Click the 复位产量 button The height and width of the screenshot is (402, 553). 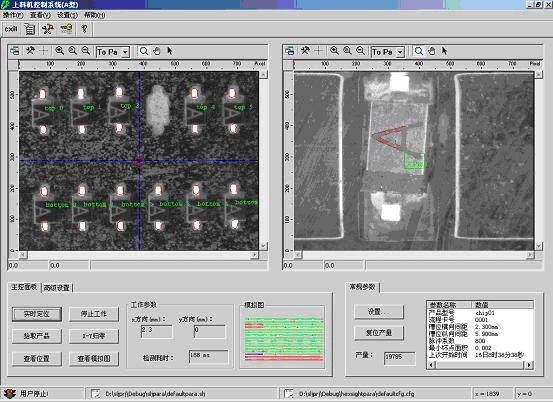[379, 333]
